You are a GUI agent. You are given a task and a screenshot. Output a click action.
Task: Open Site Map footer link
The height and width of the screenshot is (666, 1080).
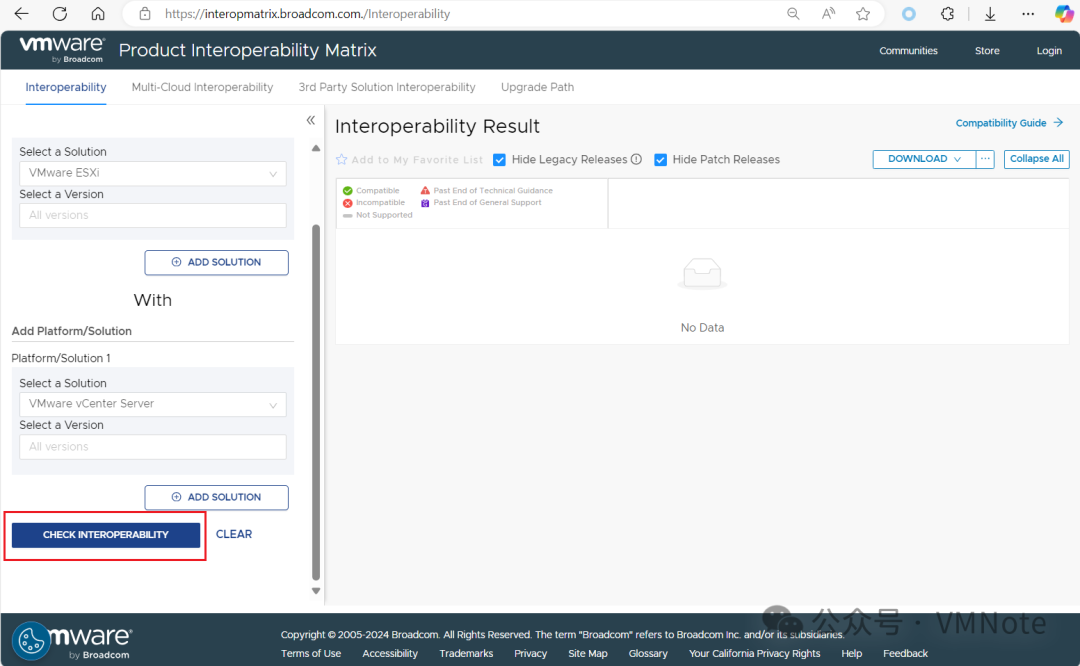coord(588,654)
